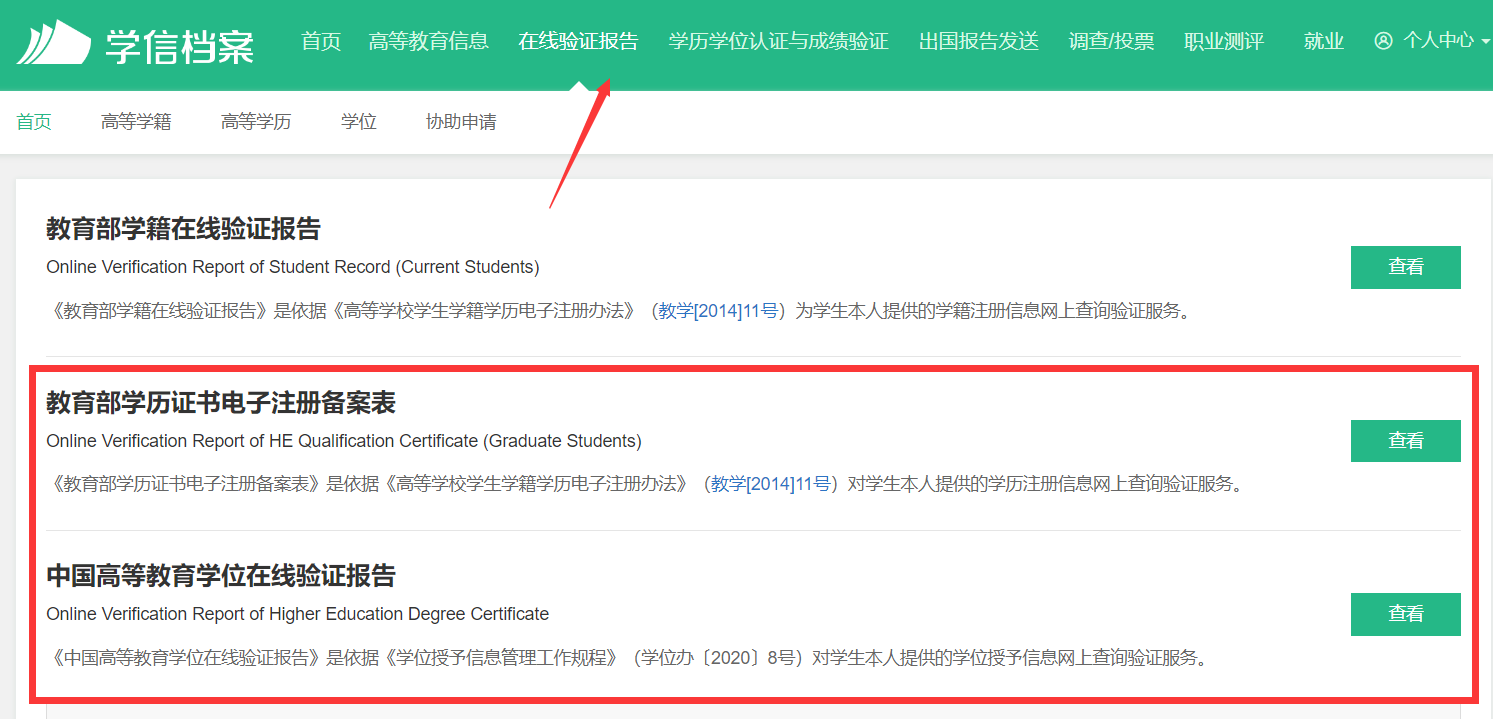View the 教育部学历证书电子注册备案表
Image resolution: width=1493 pixels, height=719 pixels.
click(x=1405, y=441)
